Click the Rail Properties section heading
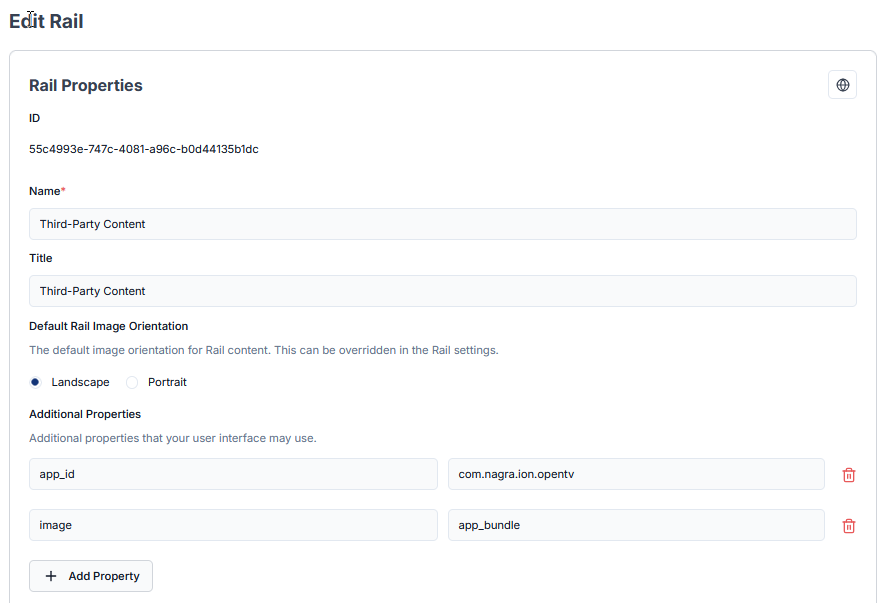 point(86,86)
